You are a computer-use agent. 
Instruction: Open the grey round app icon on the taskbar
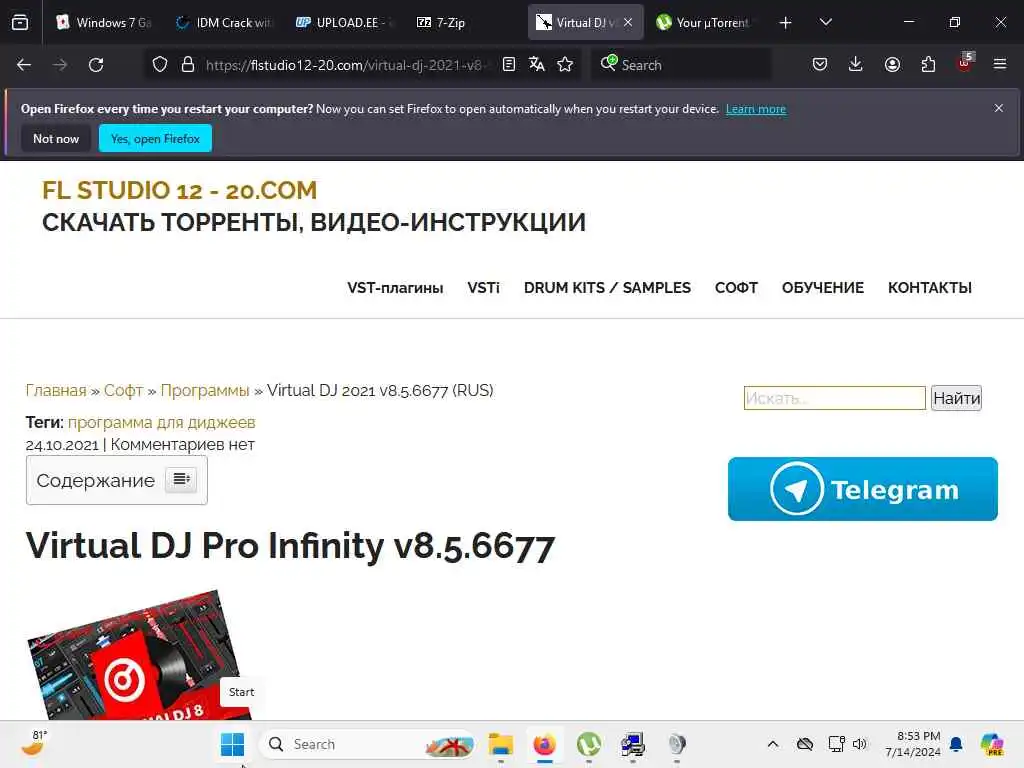(677, 744)
